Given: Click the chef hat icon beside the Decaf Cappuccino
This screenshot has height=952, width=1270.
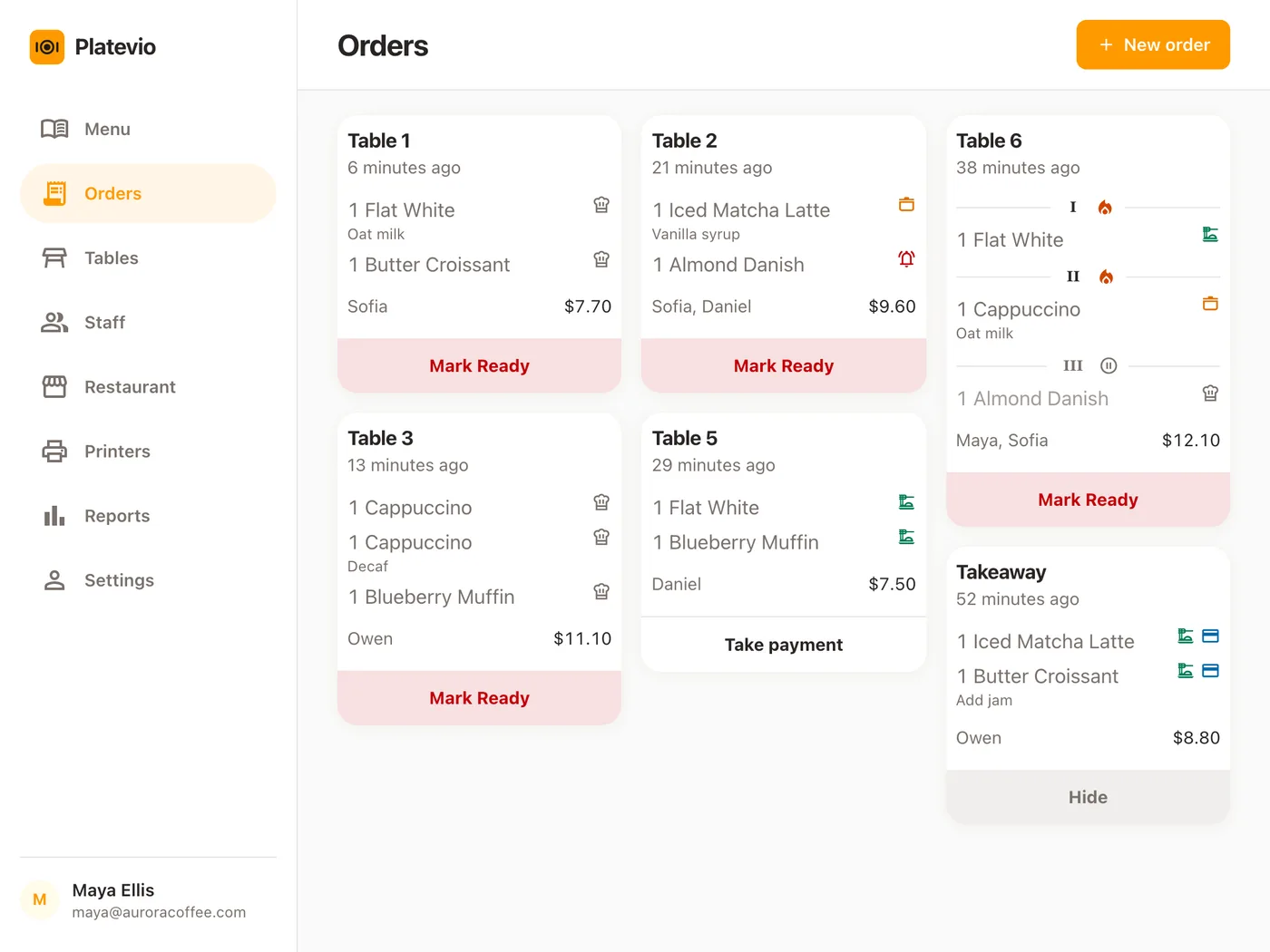Looking at the screenshot, I should pos(601,537).
